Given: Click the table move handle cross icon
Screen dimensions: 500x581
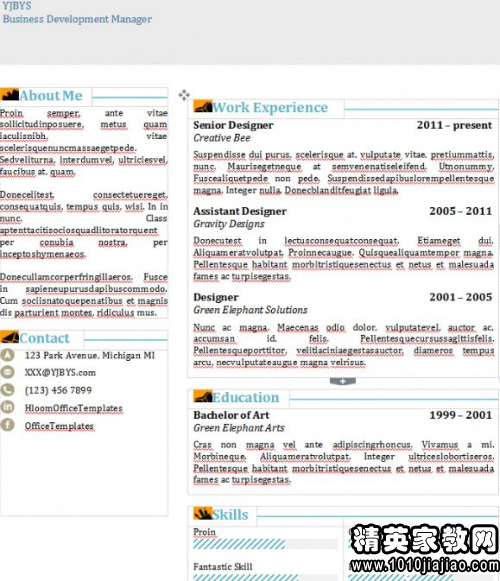Looking at the screenshot, I should point(184,95).
